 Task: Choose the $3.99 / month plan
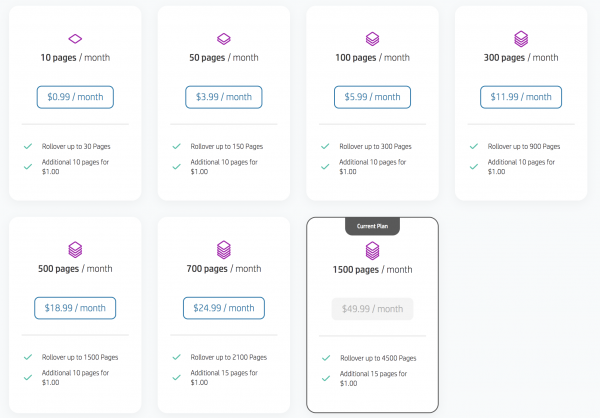(x=223, y=98)
